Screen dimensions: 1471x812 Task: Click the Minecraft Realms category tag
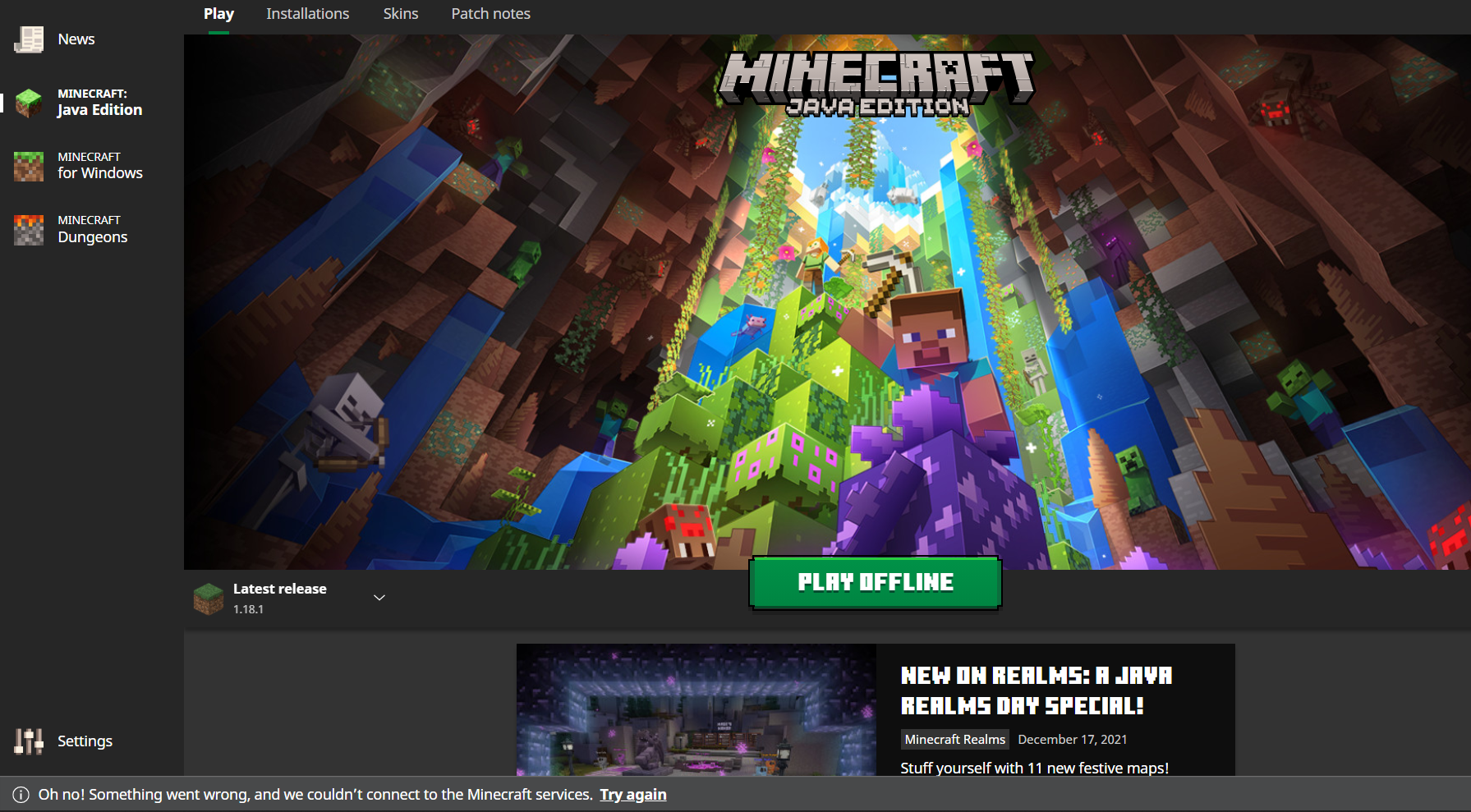pyautogui.click(x=954, y=740)
